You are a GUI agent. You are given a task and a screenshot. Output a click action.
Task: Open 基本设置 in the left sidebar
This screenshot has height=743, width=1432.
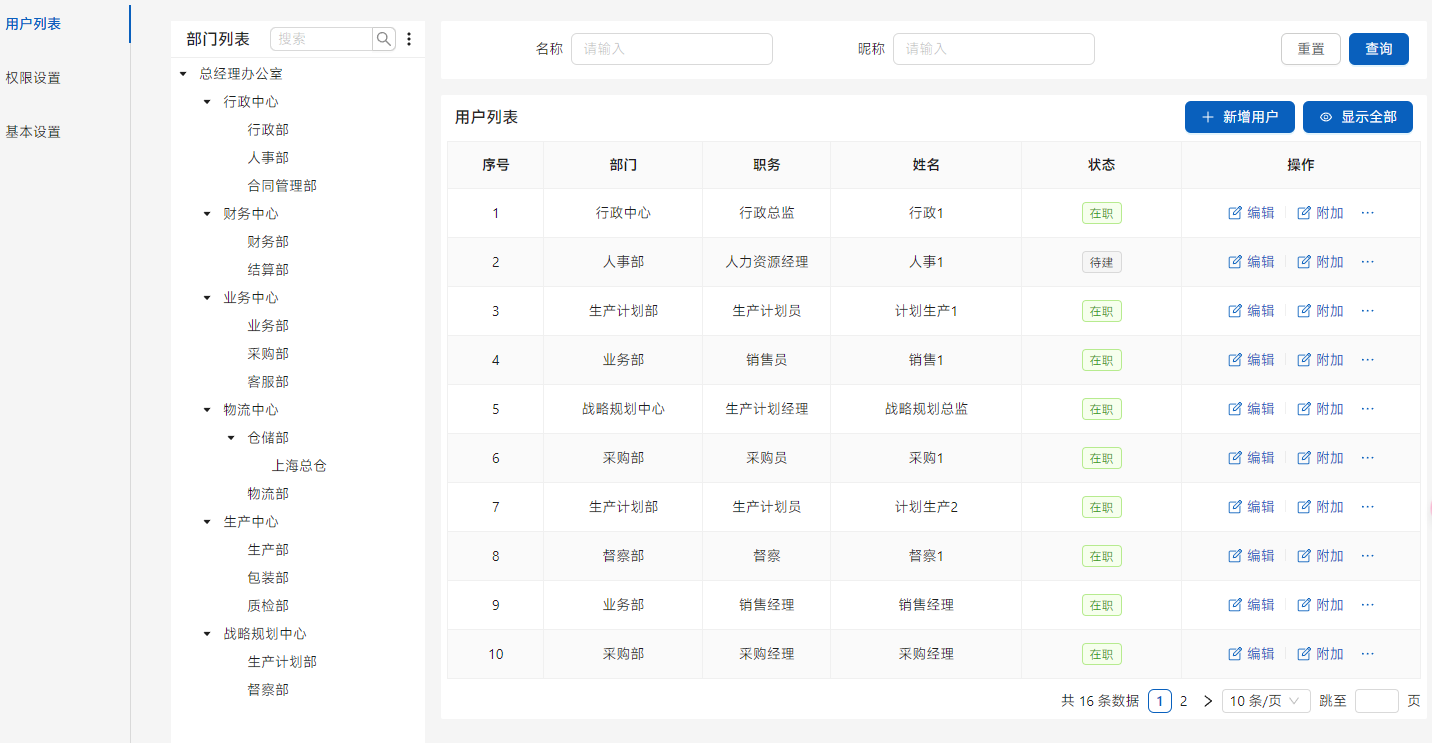33,132
